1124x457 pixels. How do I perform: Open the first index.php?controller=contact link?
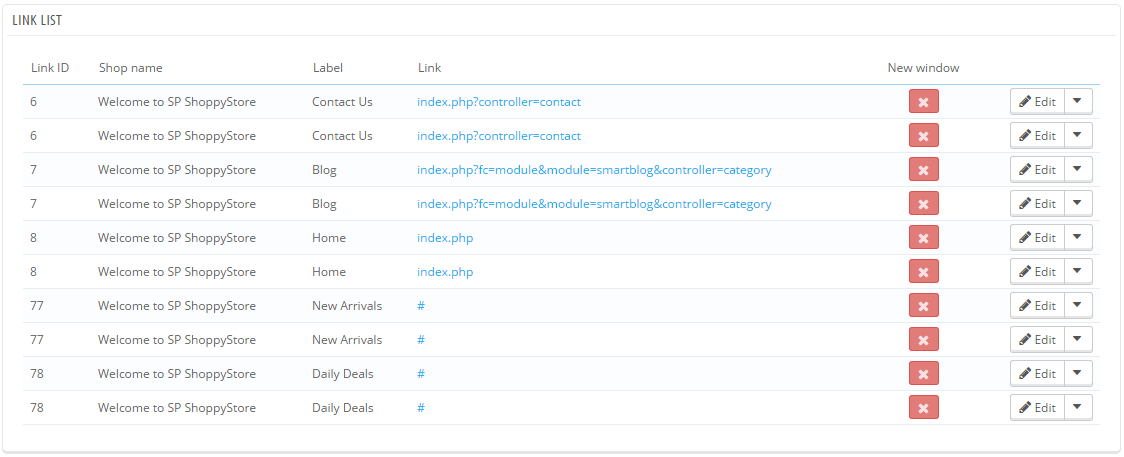tap(499, 102)
